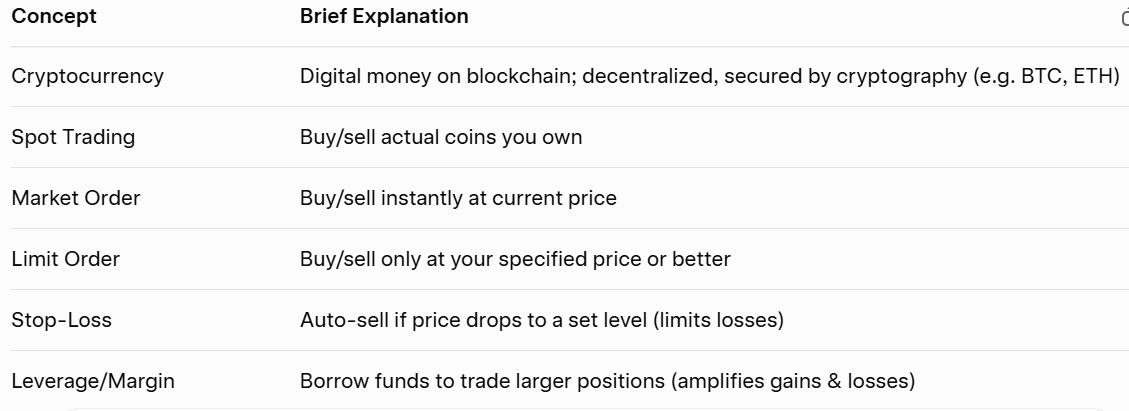This screenshot has height=411, width=1129.
Task: Click the Spot Trading concept cell
Action: pyautogui.click(x=73, y=137)
